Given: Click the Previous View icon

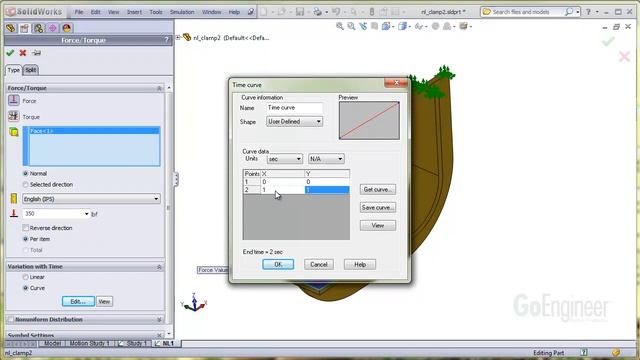Looking at the screenshot, I should [x=363, y=27].
